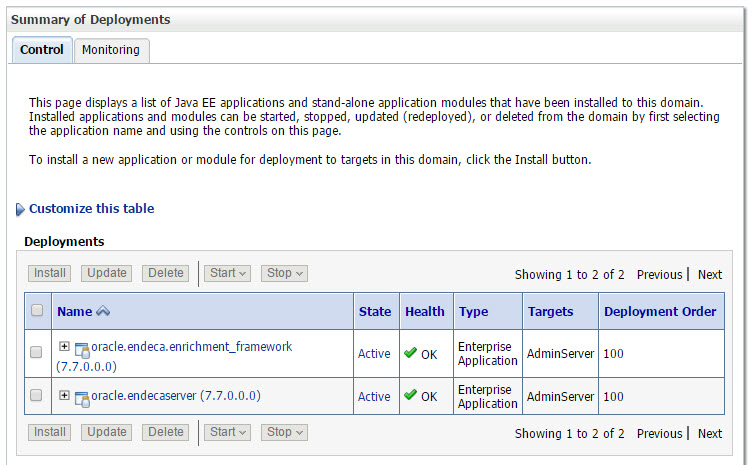The height and width of the screenshot is (465, 752).
Task: Click deployment order 100 in oracle.endecaserver row
Action: [613, 397]
